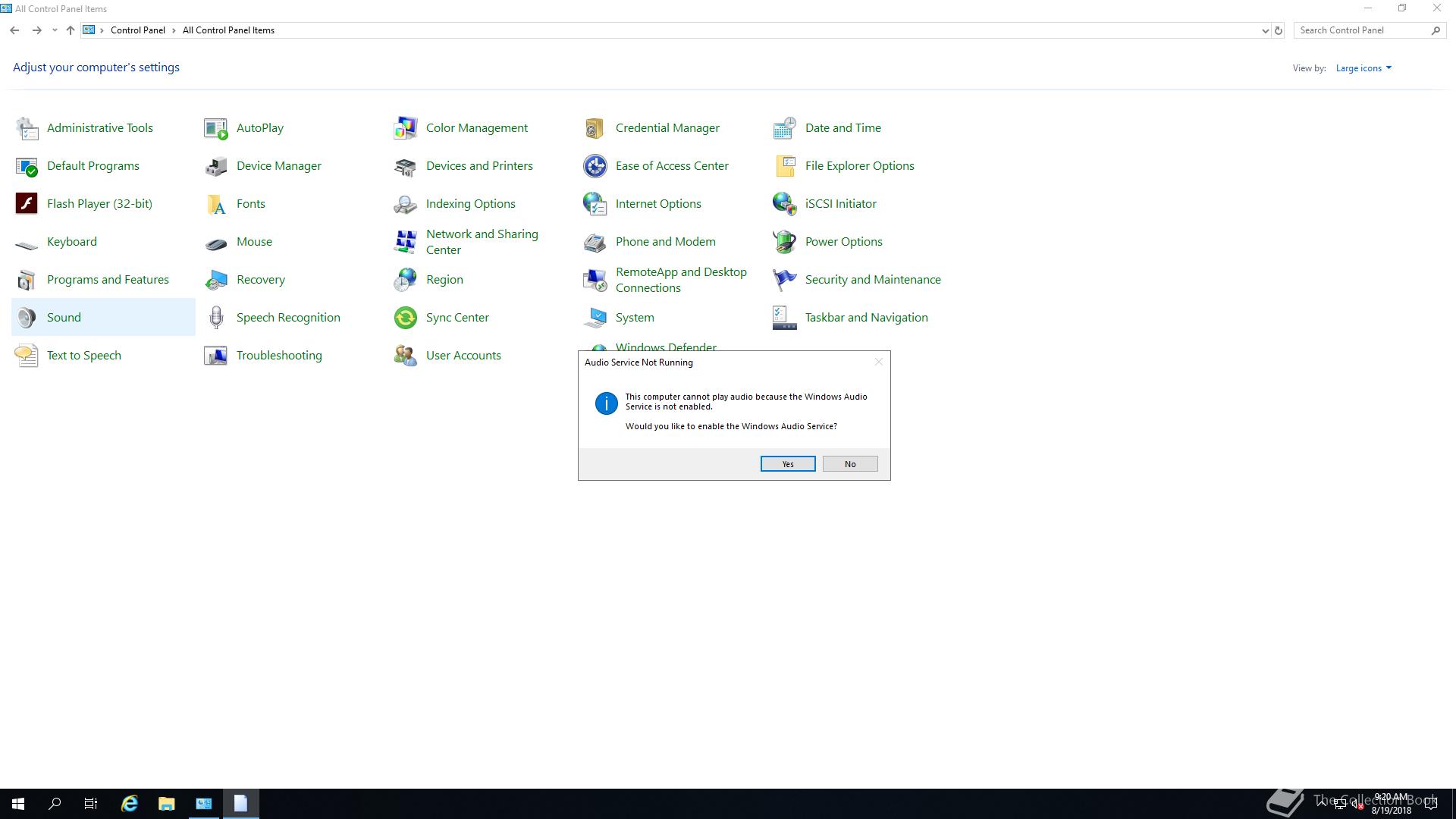
Task: Click Yes to enable Windows Audio Service
Action: click(788, 464)
